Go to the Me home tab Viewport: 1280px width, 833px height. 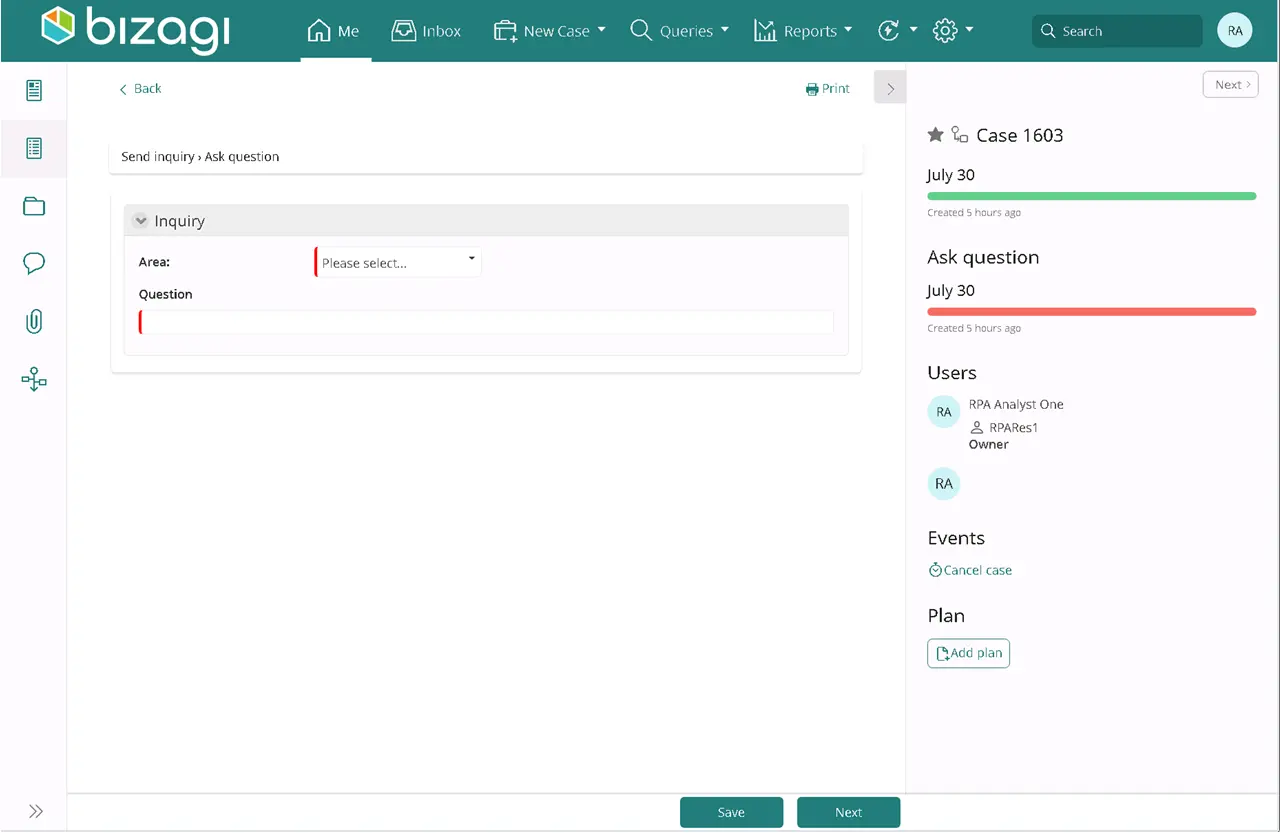[x=334, y=31]
